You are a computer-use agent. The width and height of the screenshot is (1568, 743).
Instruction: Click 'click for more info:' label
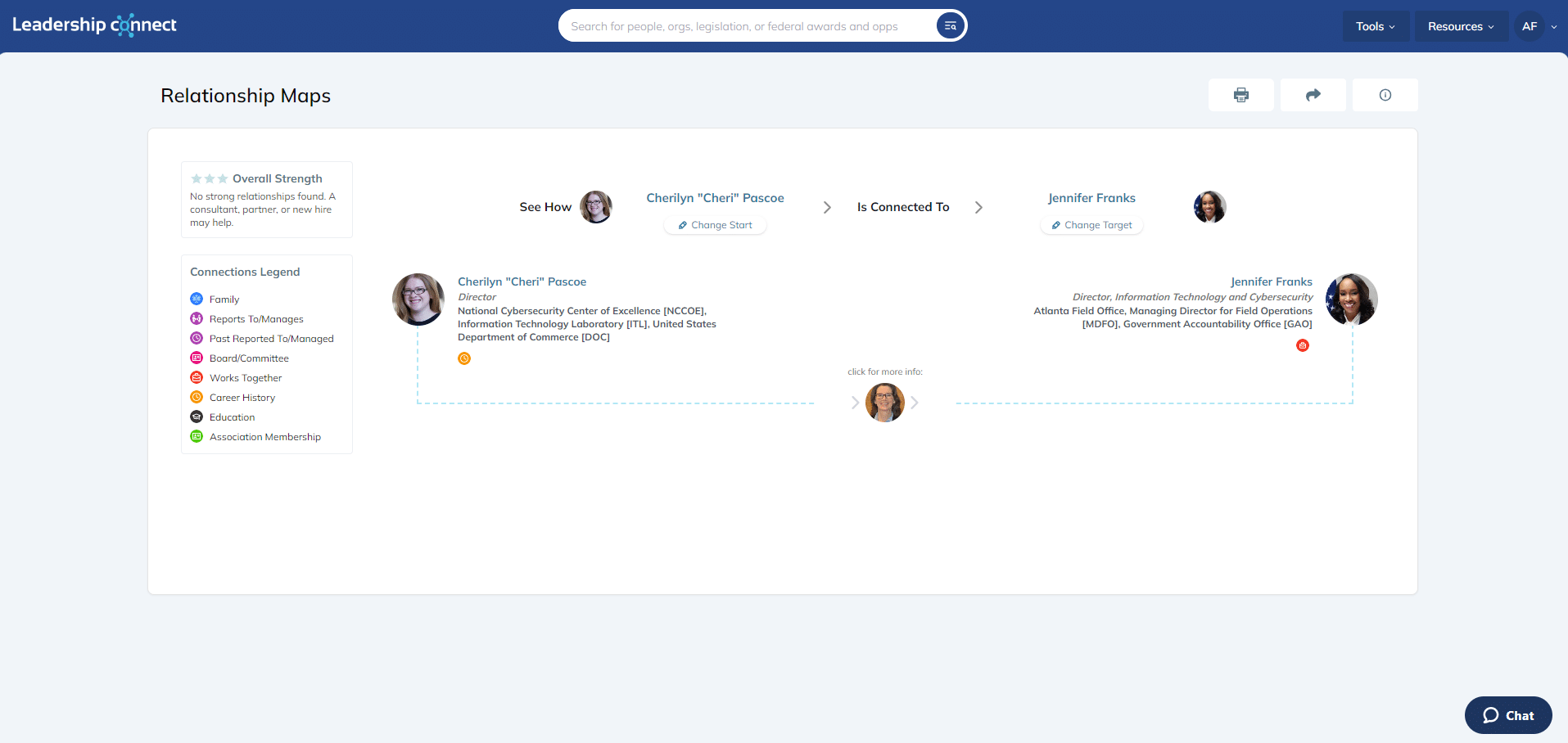pos(885,371)
